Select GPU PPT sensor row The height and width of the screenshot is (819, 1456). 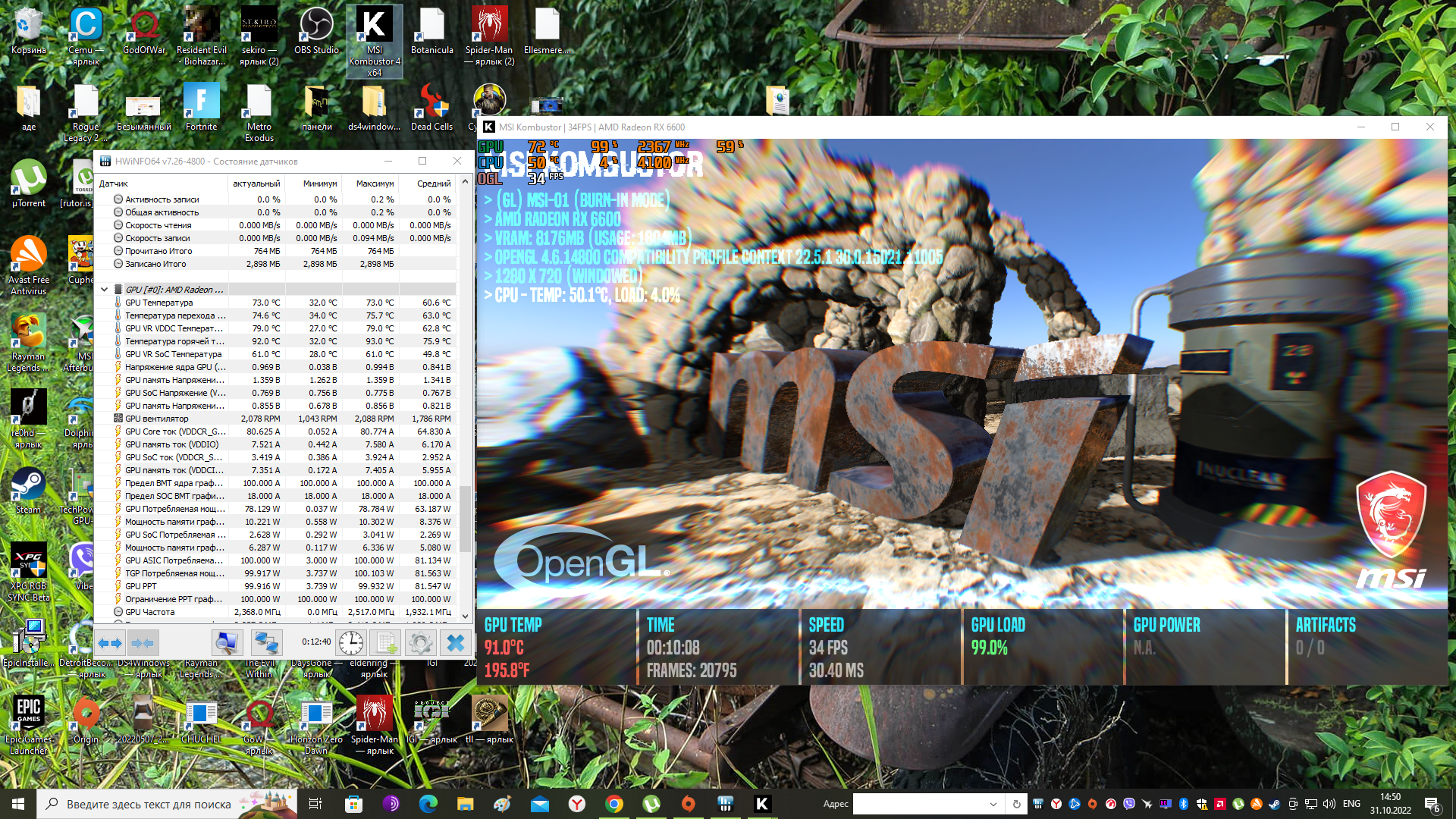click(x=276, y=586)
